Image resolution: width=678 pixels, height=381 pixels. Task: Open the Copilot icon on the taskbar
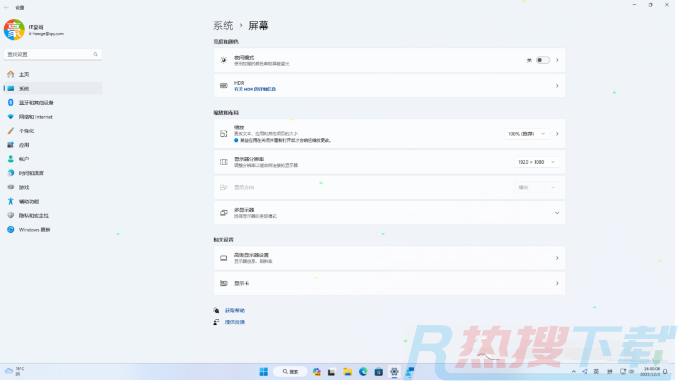click(x=317, y=372)
